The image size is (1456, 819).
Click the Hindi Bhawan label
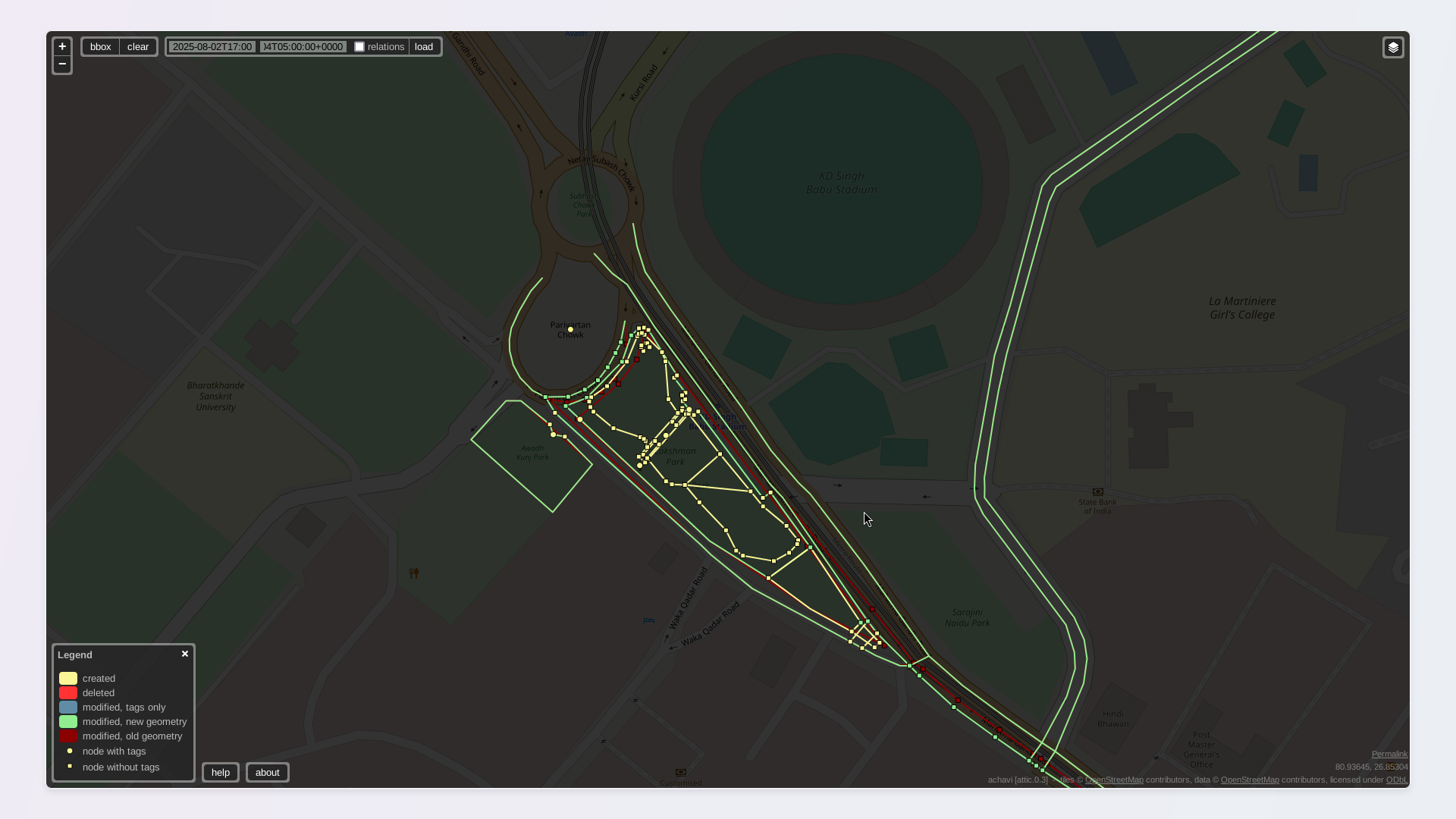(1112, 719)
